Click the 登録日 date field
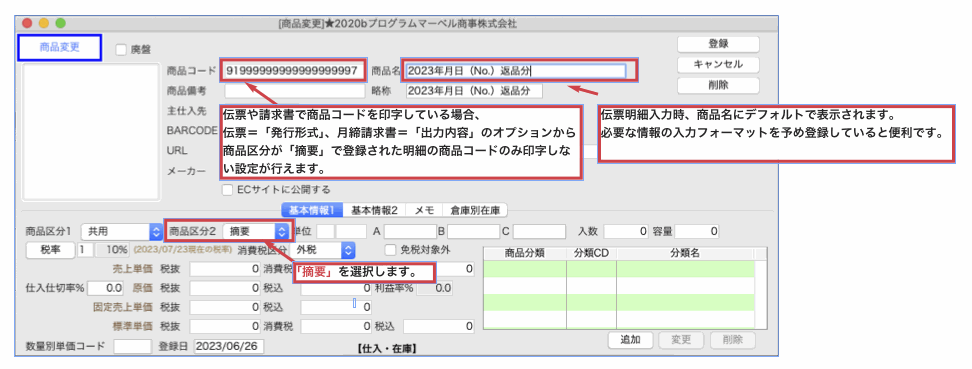Viewport: 972px width, 369px height. [x=229, y=346]
